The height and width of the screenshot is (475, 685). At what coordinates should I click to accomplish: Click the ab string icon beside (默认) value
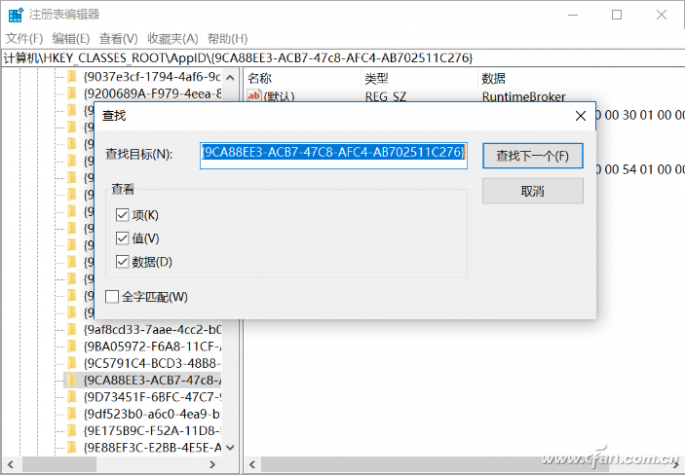254,97
